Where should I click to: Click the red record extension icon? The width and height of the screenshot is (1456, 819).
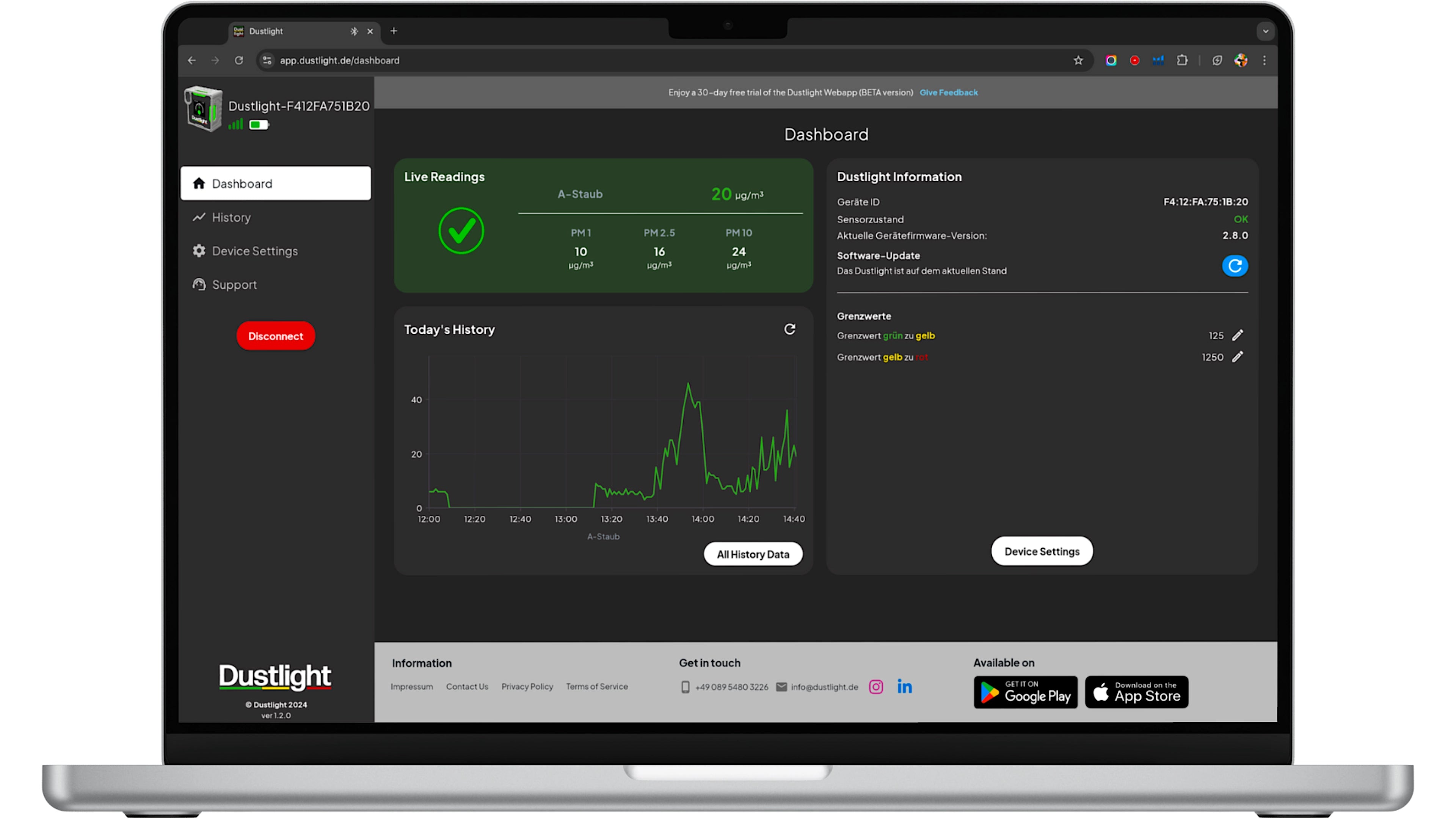[x=1134, y=60]
